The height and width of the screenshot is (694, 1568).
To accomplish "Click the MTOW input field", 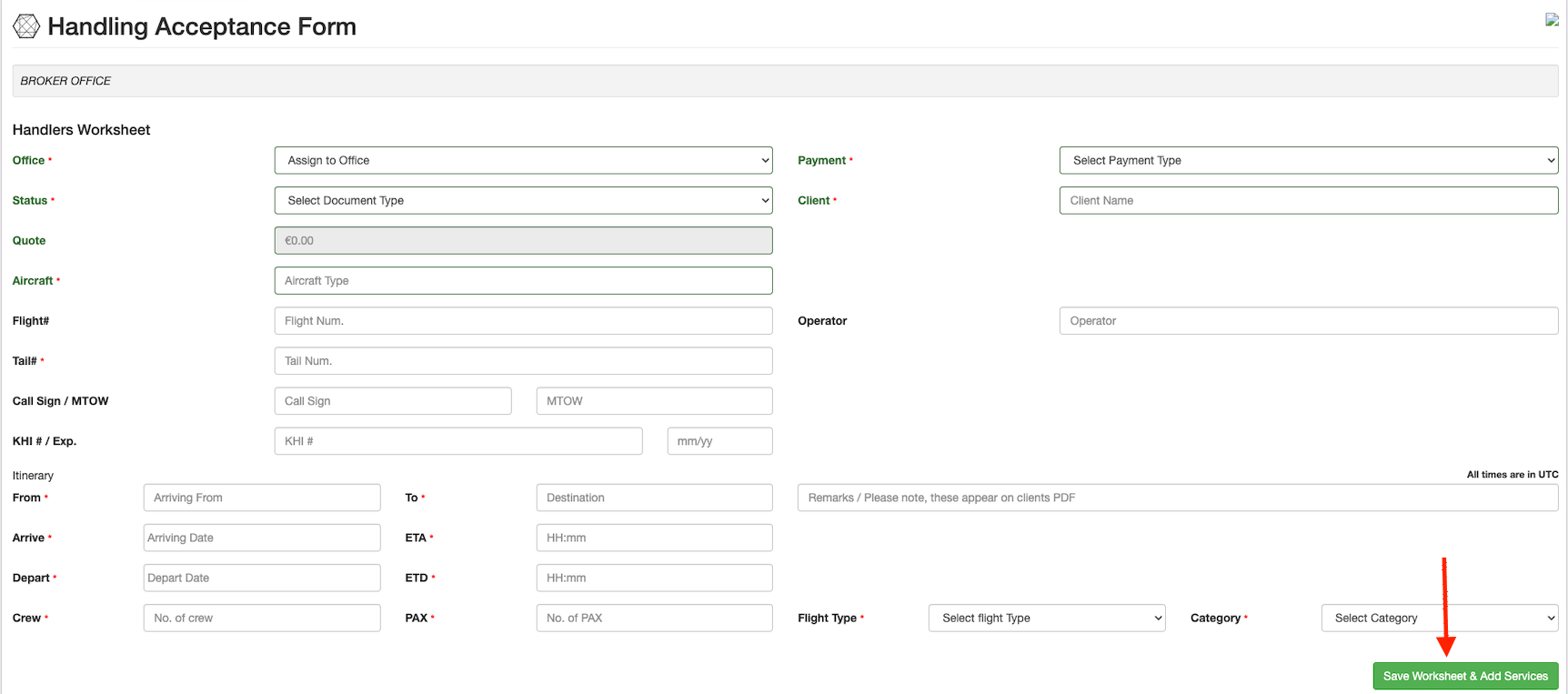I will [654, 400].
